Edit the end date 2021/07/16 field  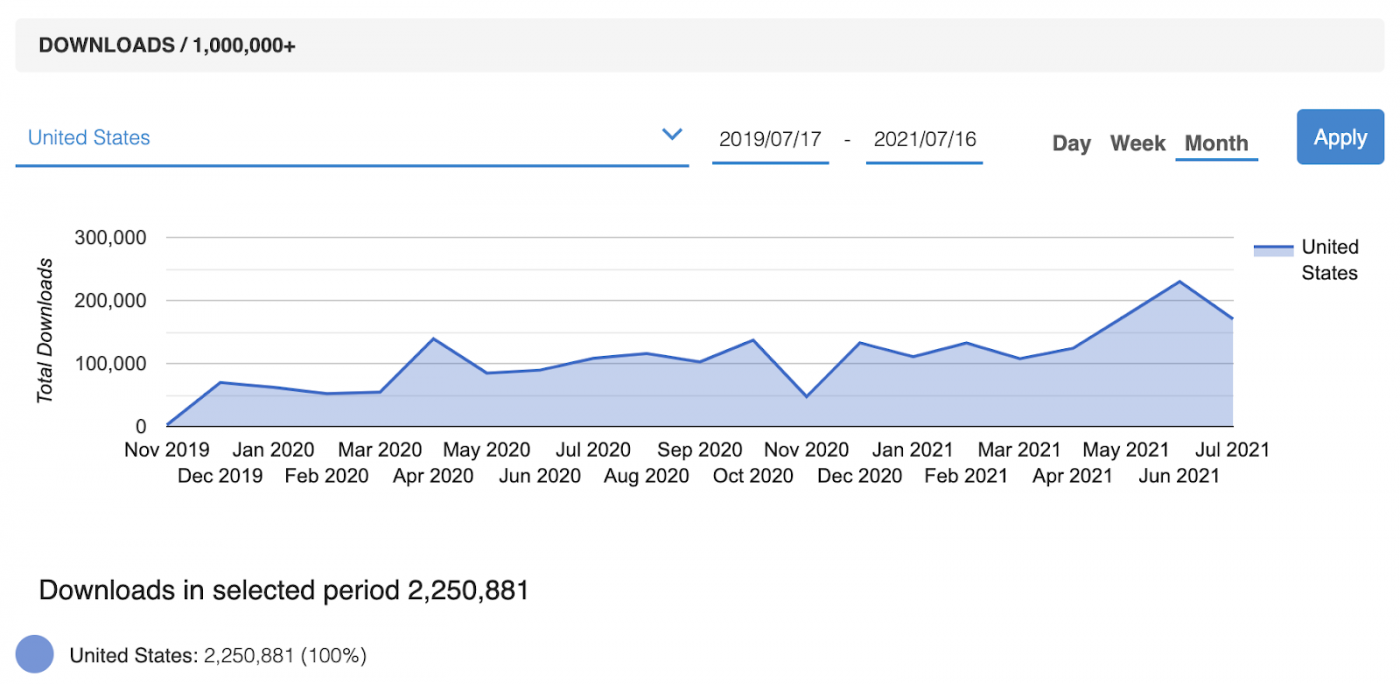click(924, 139)
